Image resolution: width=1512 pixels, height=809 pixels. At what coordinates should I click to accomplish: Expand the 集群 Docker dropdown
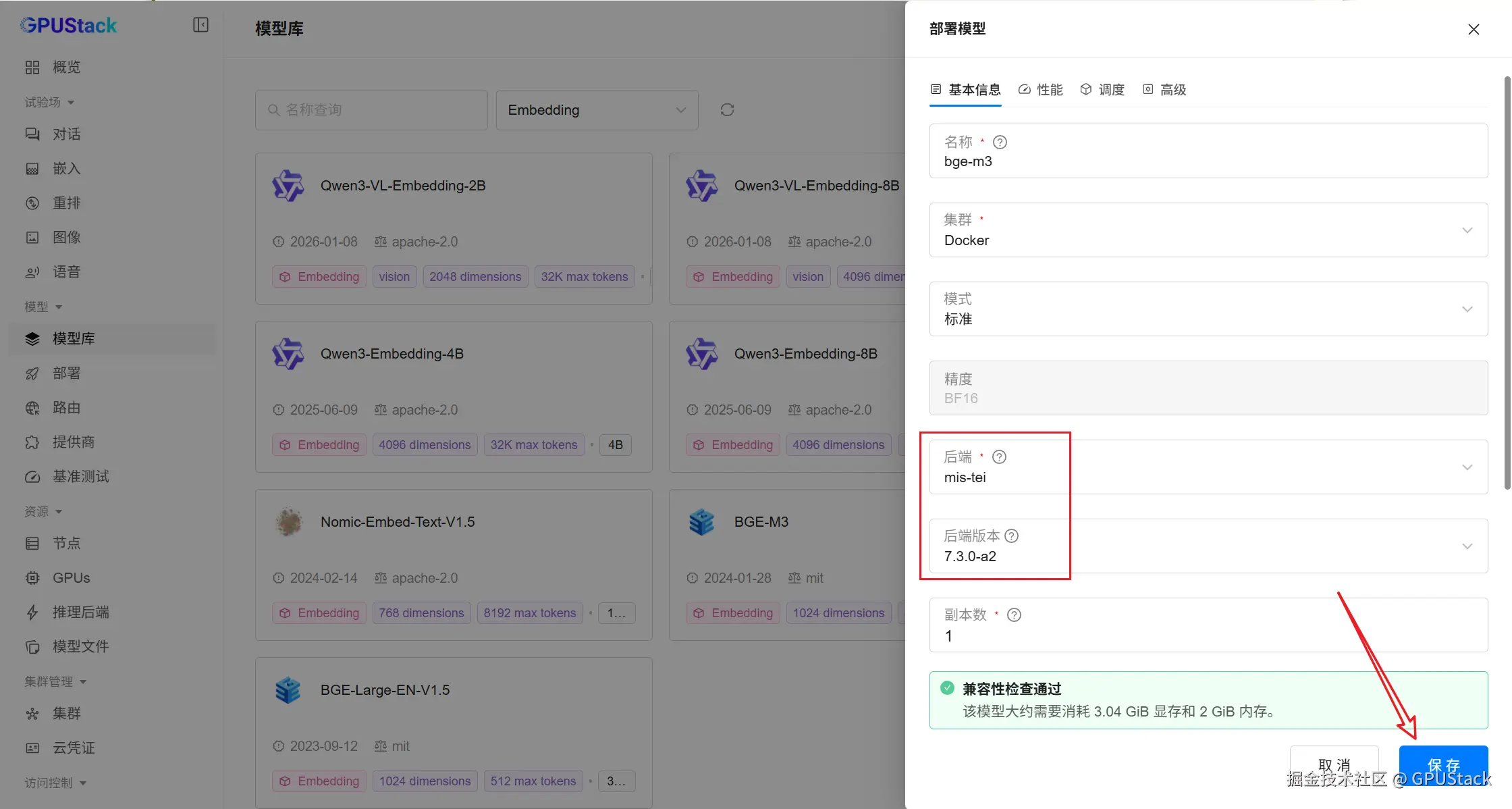pos(1208,230)
